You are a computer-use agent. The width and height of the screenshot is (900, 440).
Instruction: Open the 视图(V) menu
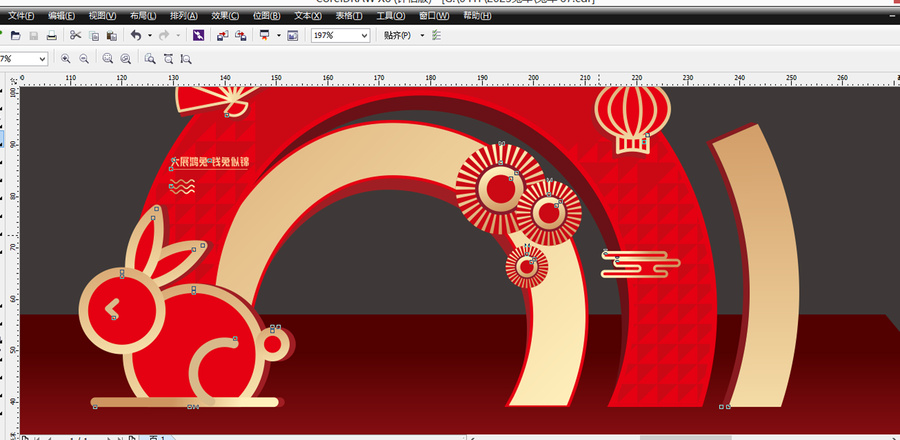(x=103, y=16)
